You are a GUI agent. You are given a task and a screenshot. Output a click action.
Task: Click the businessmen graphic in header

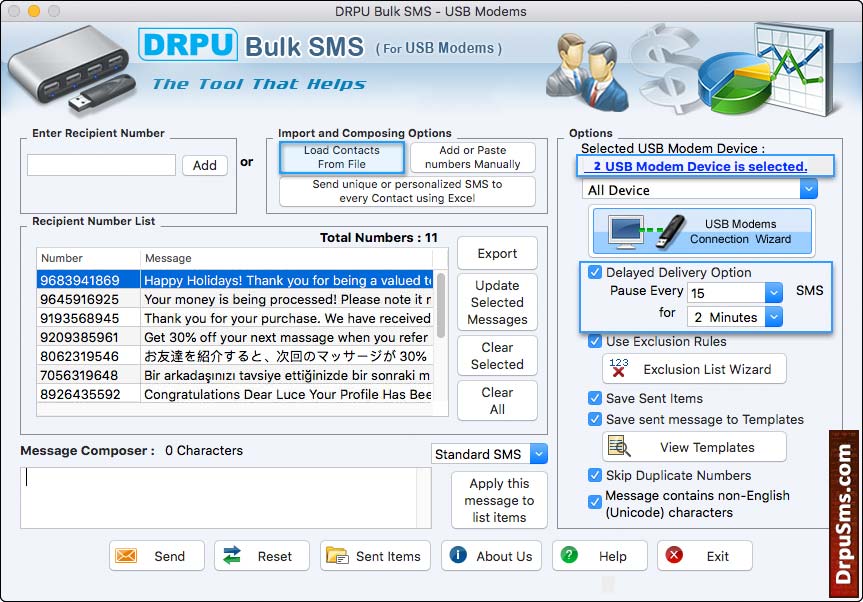coord(587,72)
